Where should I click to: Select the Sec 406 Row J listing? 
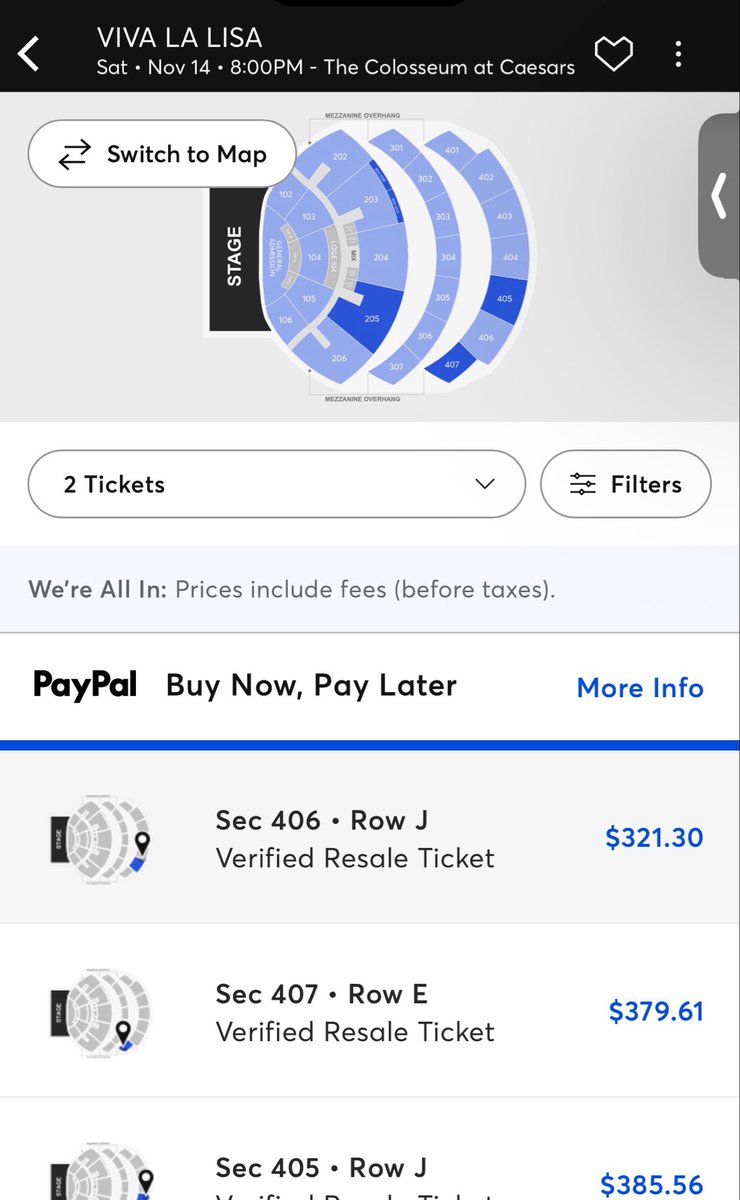pos(370,838)
